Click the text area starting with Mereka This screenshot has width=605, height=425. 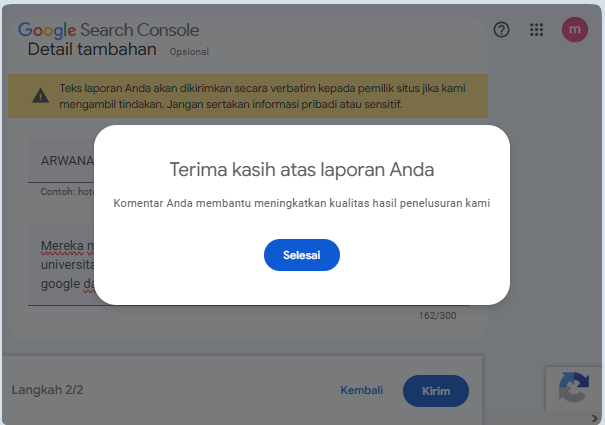pos(61,265)
